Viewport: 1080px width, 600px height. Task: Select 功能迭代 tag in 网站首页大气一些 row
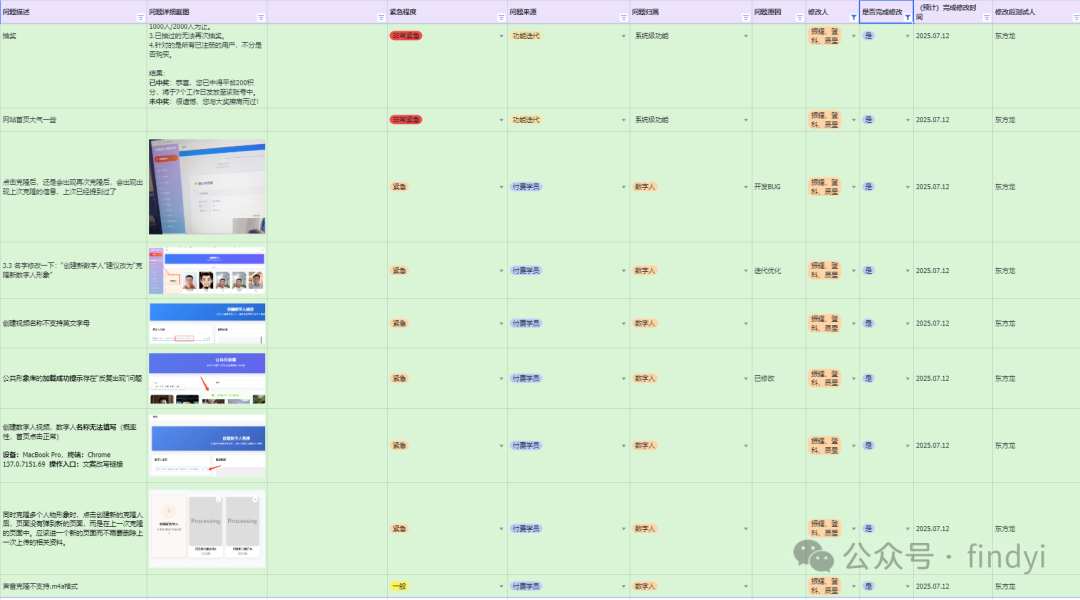click(526, 120)
